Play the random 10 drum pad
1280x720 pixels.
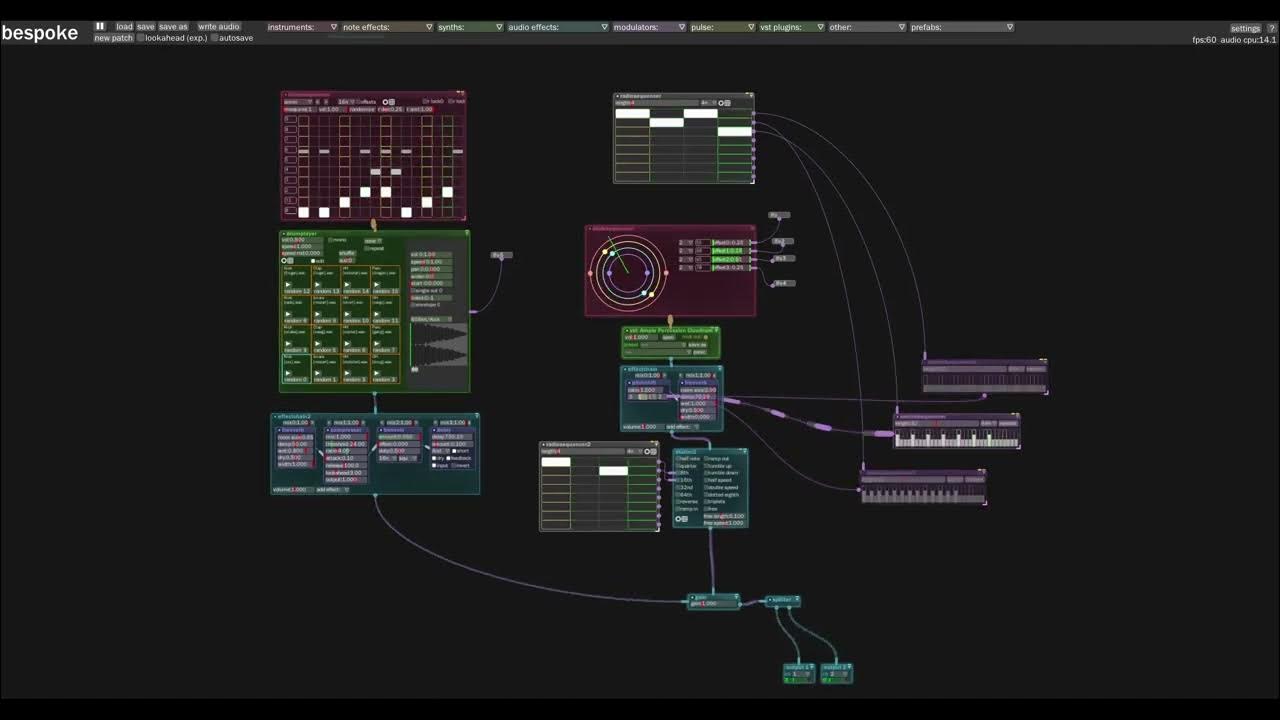pos(347,314)
